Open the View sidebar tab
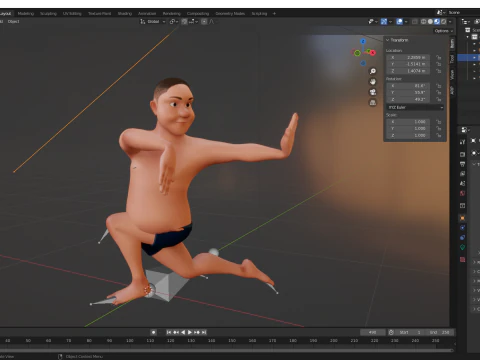Viewport: 480px width, 360px height. [x=452, y=75]
